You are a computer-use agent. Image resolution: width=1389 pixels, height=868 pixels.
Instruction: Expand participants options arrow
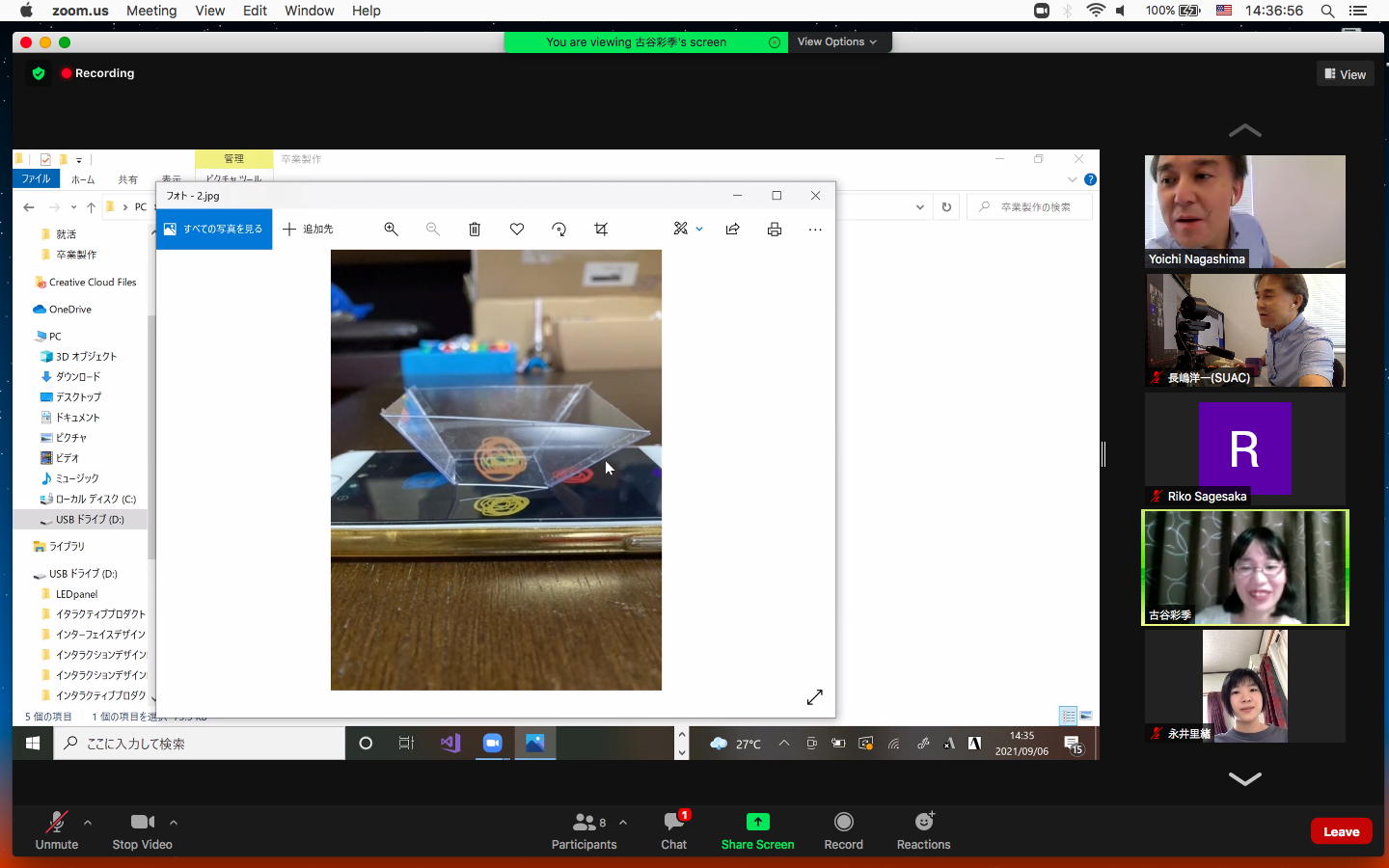623,823
